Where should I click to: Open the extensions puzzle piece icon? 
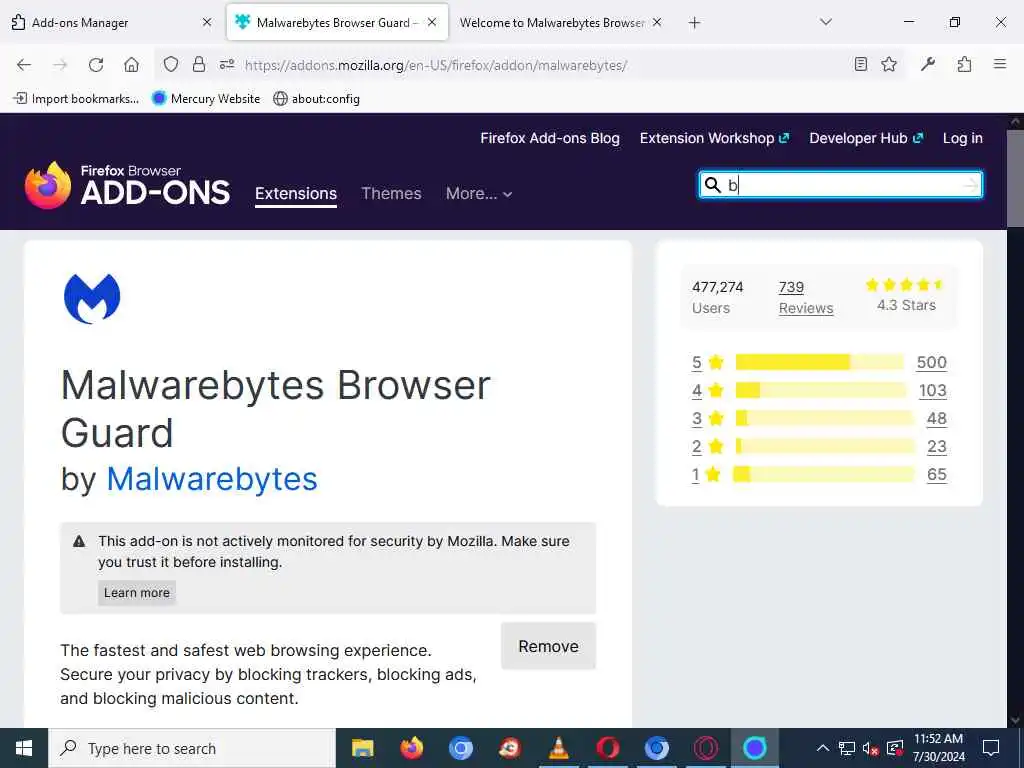point(964,64)
